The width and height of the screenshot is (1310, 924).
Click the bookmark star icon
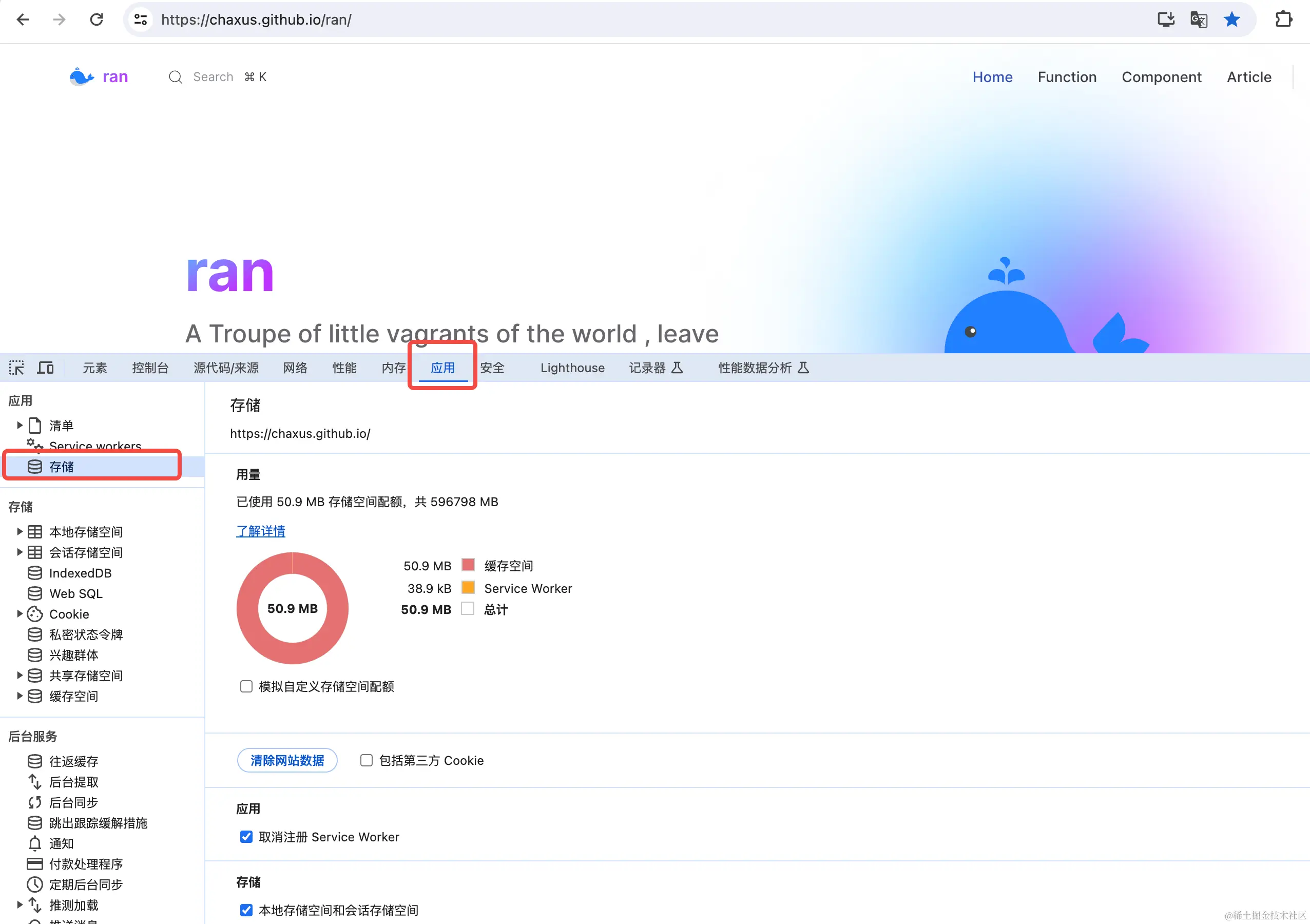[1232, 20]
